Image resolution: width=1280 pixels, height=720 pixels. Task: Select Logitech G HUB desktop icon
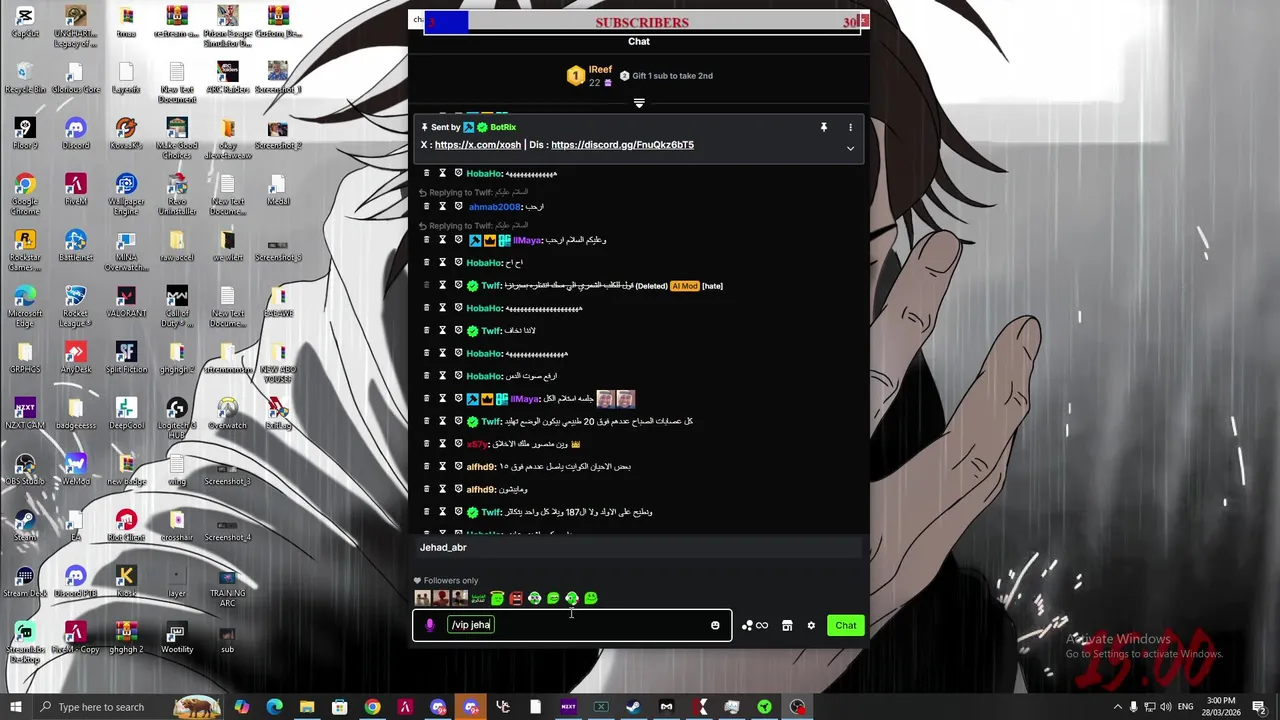177,419
